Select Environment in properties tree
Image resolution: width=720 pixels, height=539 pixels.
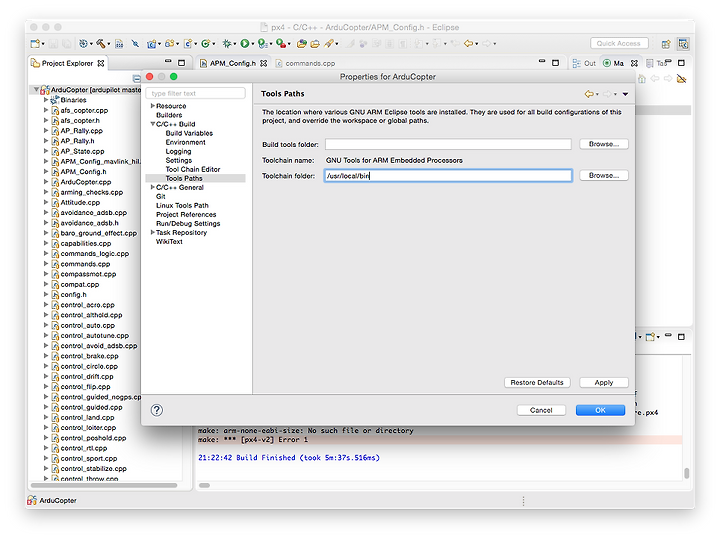(186, 142)
